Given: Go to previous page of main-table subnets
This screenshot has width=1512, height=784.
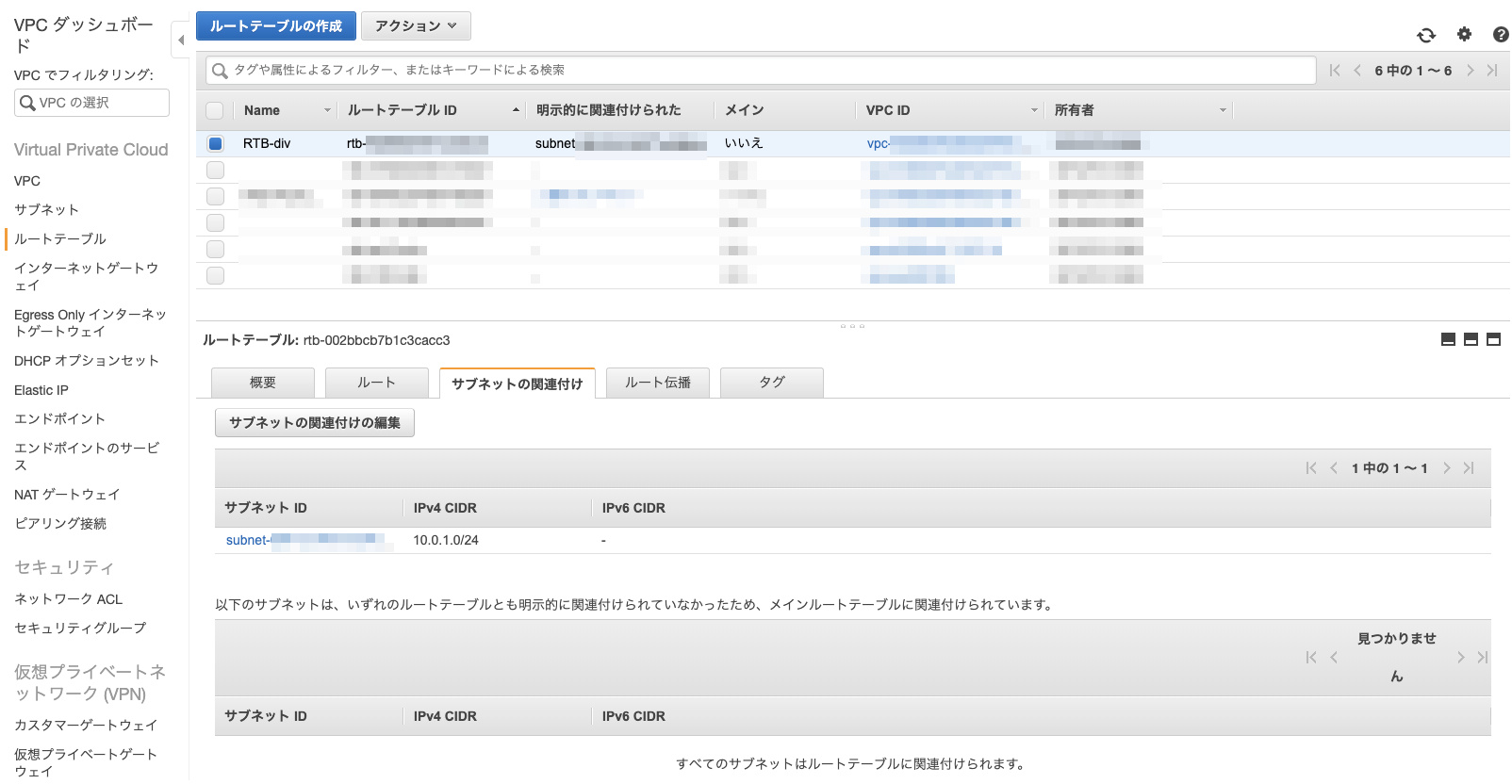Looking at the screenshot, I should (1334, 657).
